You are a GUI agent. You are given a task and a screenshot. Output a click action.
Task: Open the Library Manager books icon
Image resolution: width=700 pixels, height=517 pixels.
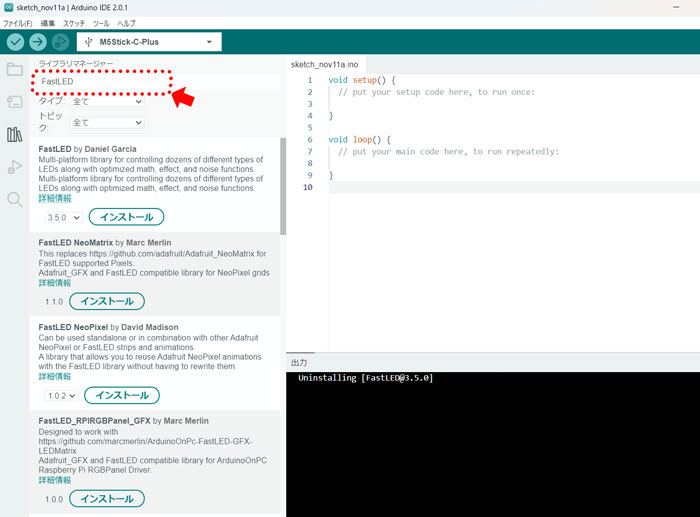pos(15,134)
